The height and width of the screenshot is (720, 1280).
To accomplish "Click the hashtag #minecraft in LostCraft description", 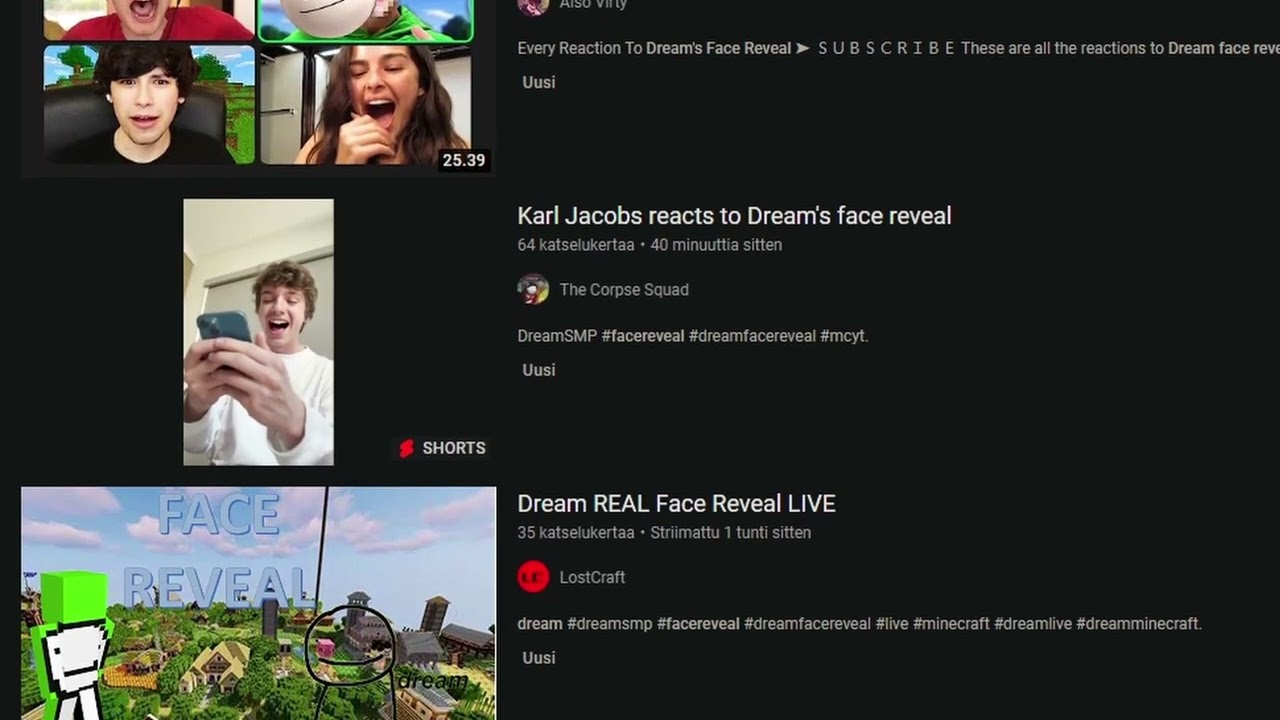I will pyautogui.click(x=951, y=624).
